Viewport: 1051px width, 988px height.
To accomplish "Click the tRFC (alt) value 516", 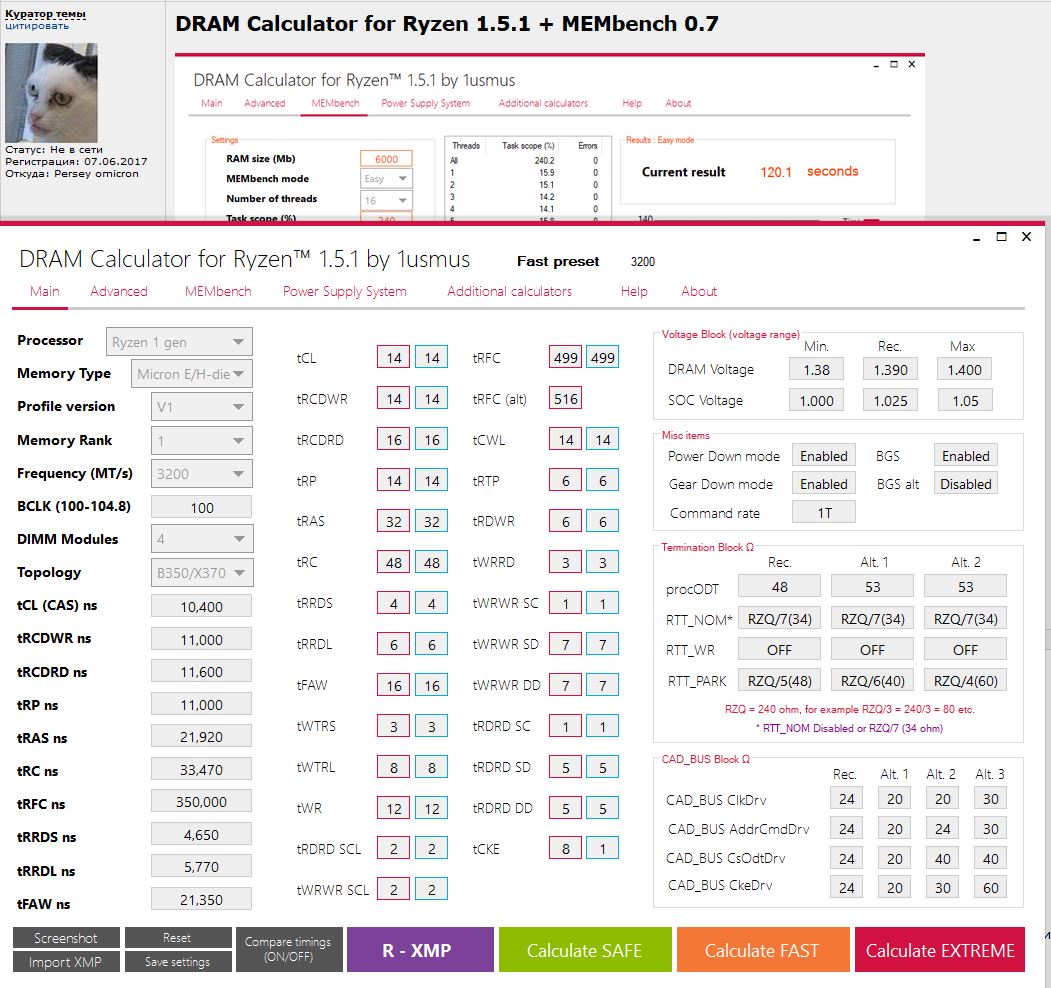I will [565, 399].
